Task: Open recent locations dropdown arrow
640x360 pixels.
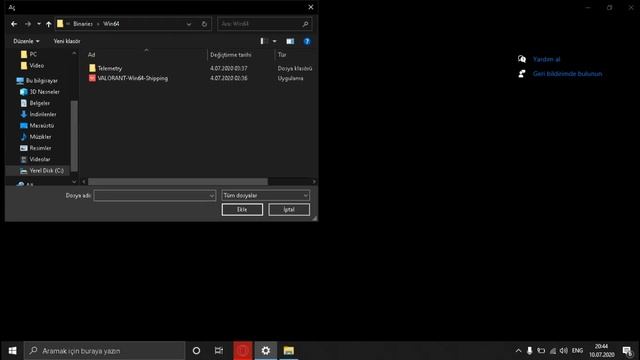Action: [x=39, y=24]
